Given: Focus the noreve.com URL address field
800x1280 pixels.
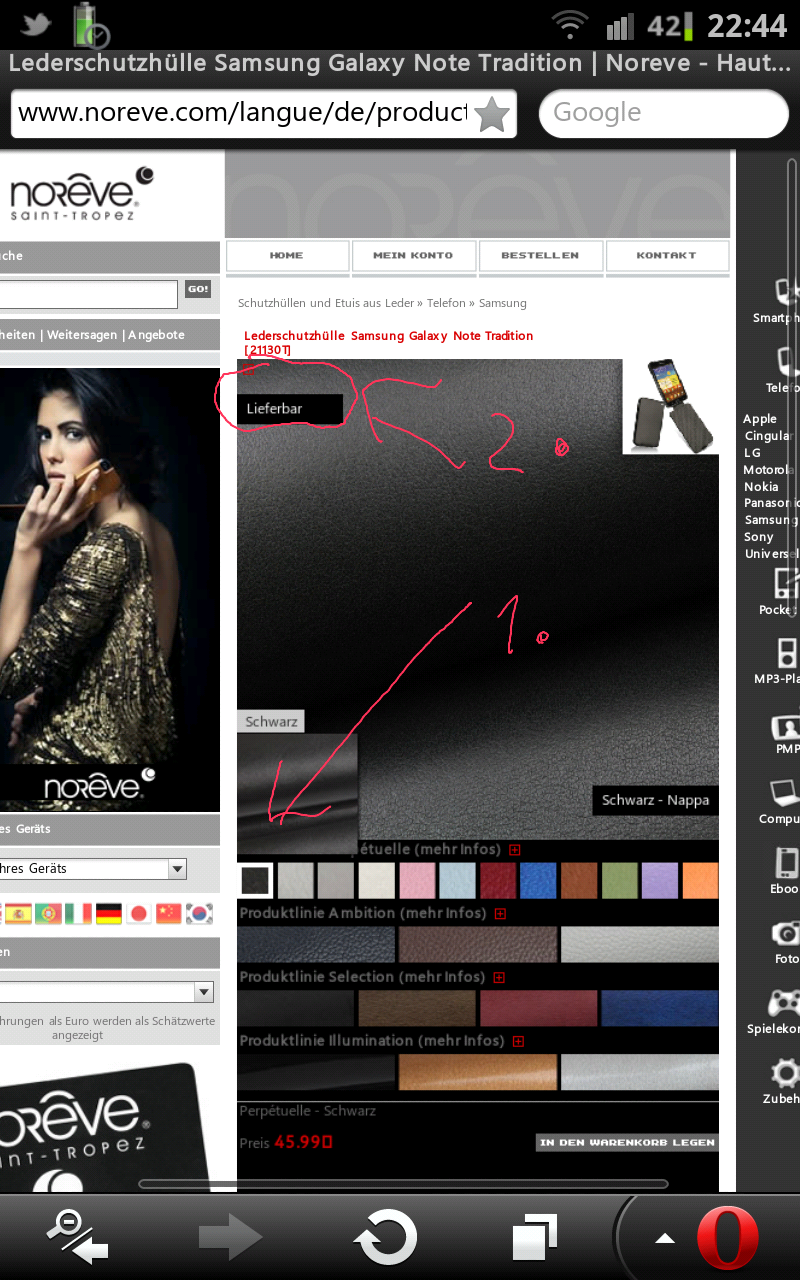Looking at the screenshot, I should pyautogui.click(x=242, y=114).
